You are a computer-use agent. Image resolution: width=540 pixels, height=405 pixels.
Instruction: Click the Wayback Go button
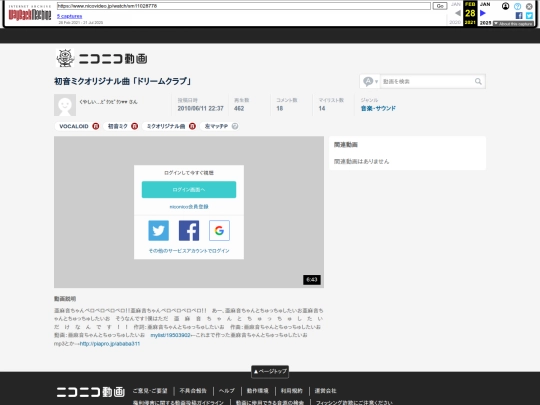point(440,6)
